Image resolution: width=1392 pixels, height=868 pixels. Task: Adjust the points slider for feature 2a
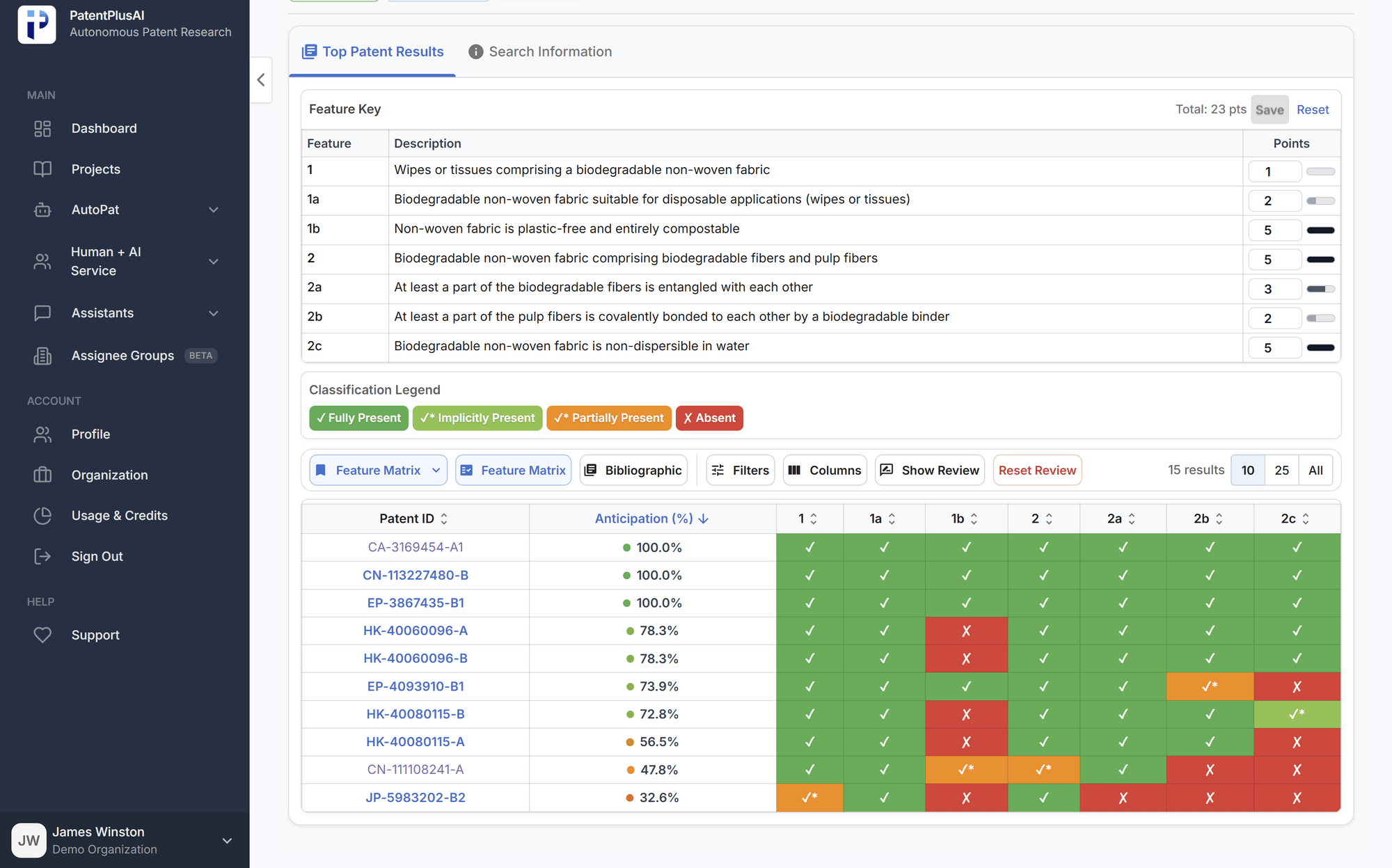click(x=1320, y=289)
